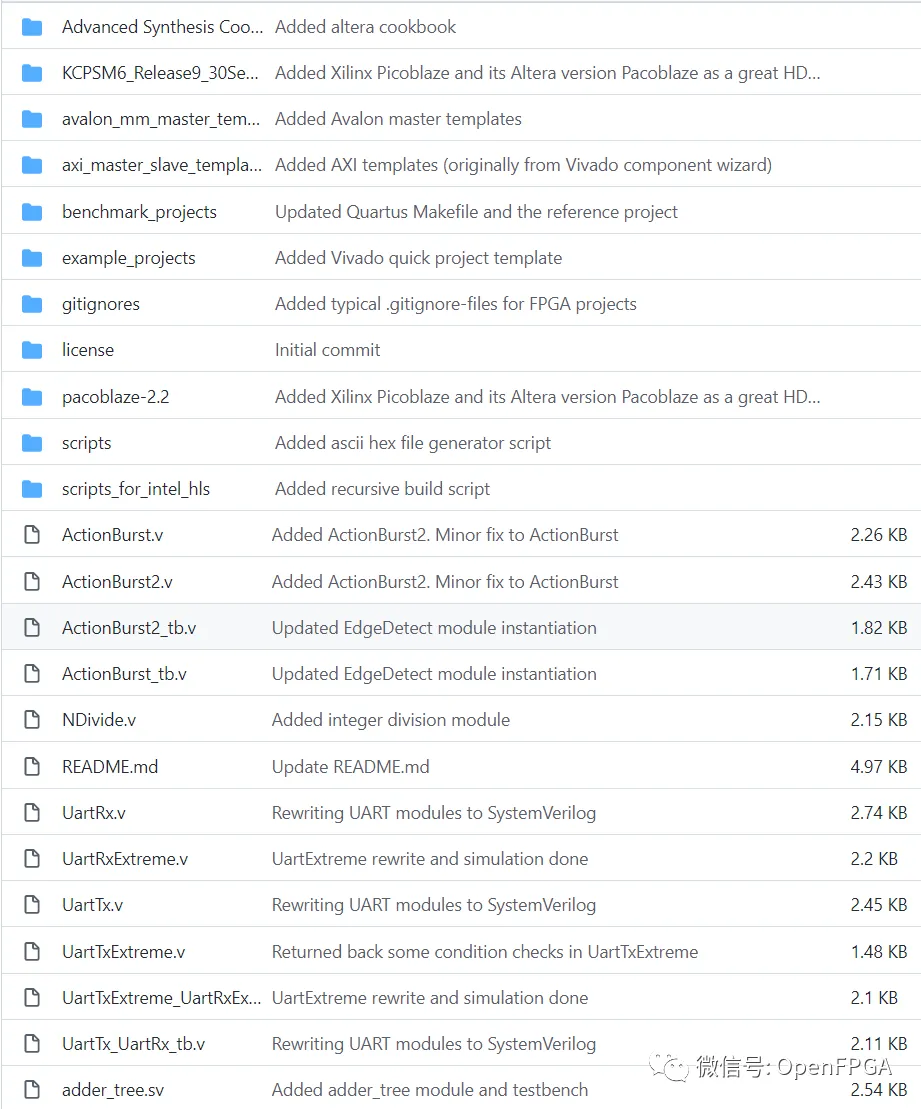The height and width of the screenshot is (1109, 921).
Task: Click the file icon beside NDivide.v
Action: [x=32, y=720]
